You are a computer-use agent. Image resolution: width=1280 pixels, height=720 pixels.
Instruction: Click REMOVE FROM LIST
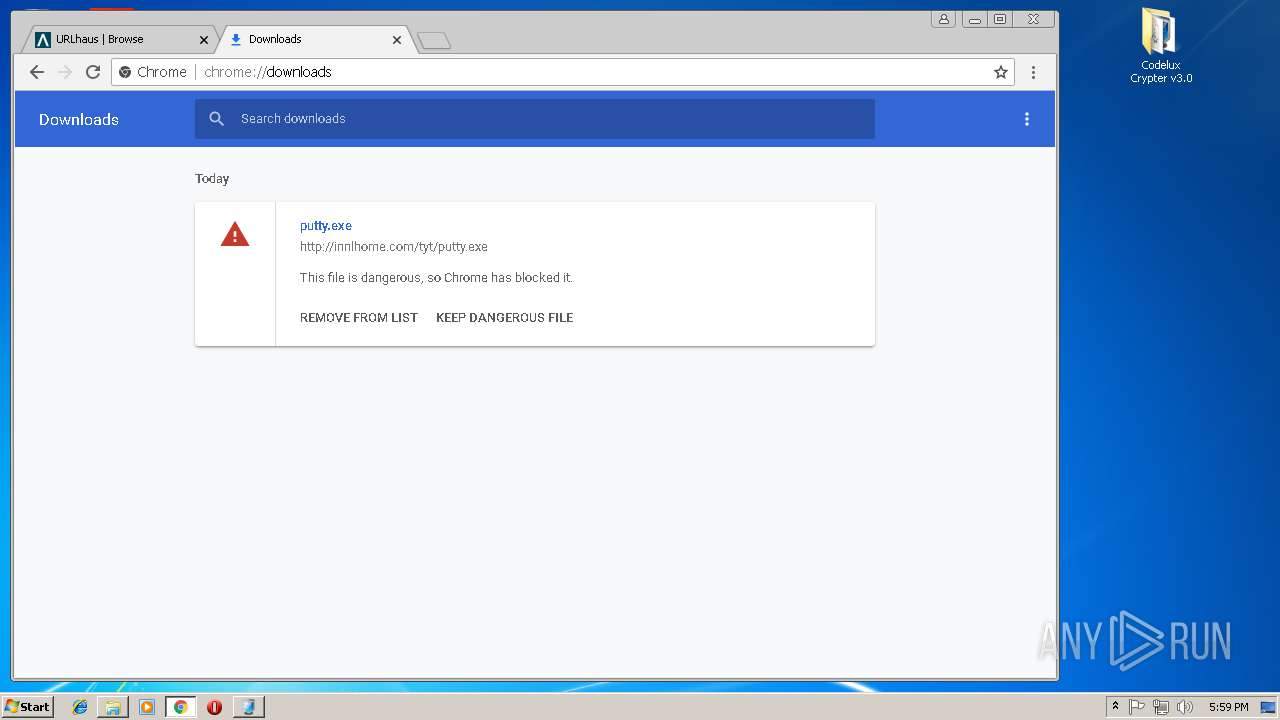pos(359,318)
